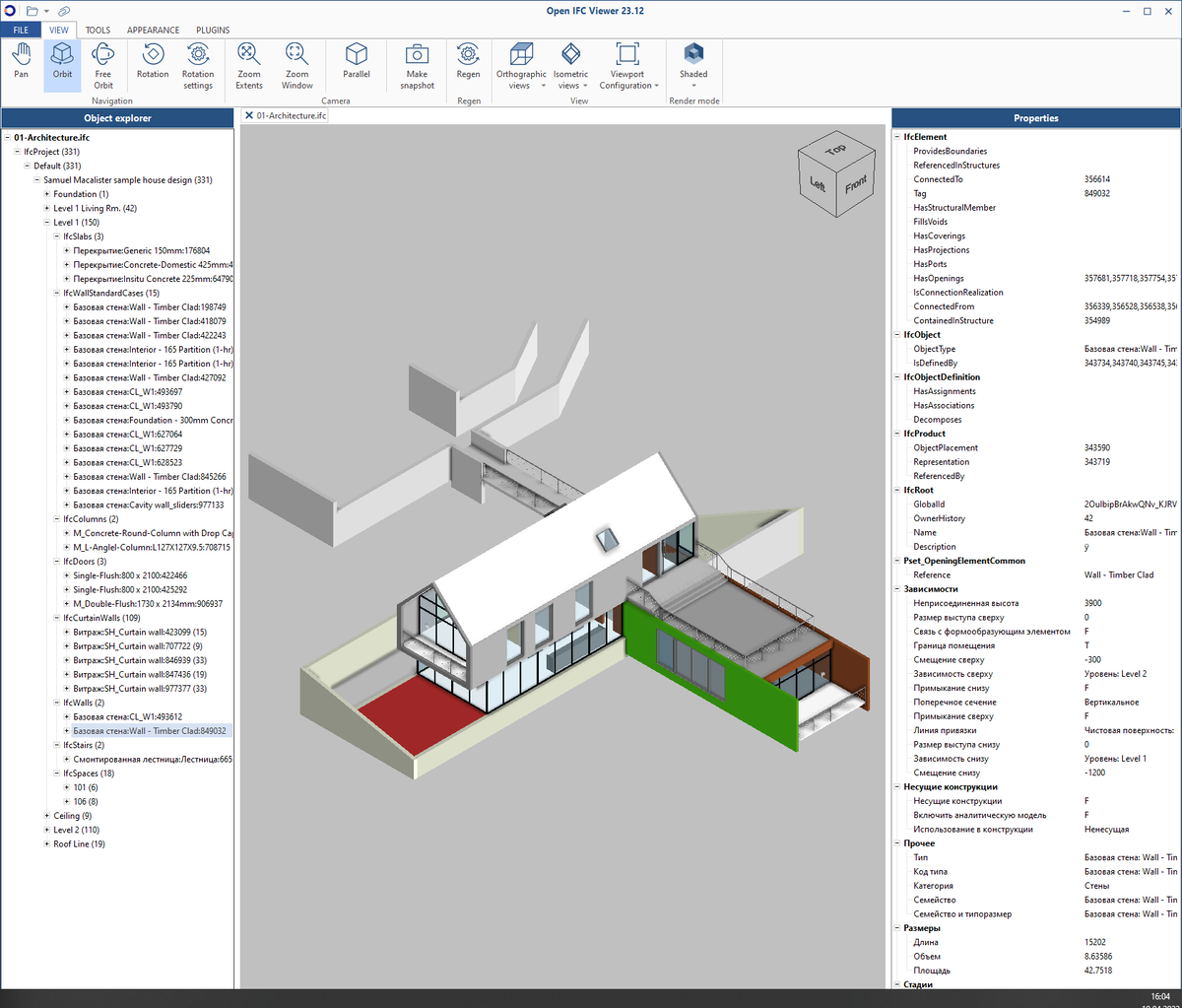Expand the Level 2 (110) node
The width and height of the screenshot is (1182, 1008).
coord(46,830)
